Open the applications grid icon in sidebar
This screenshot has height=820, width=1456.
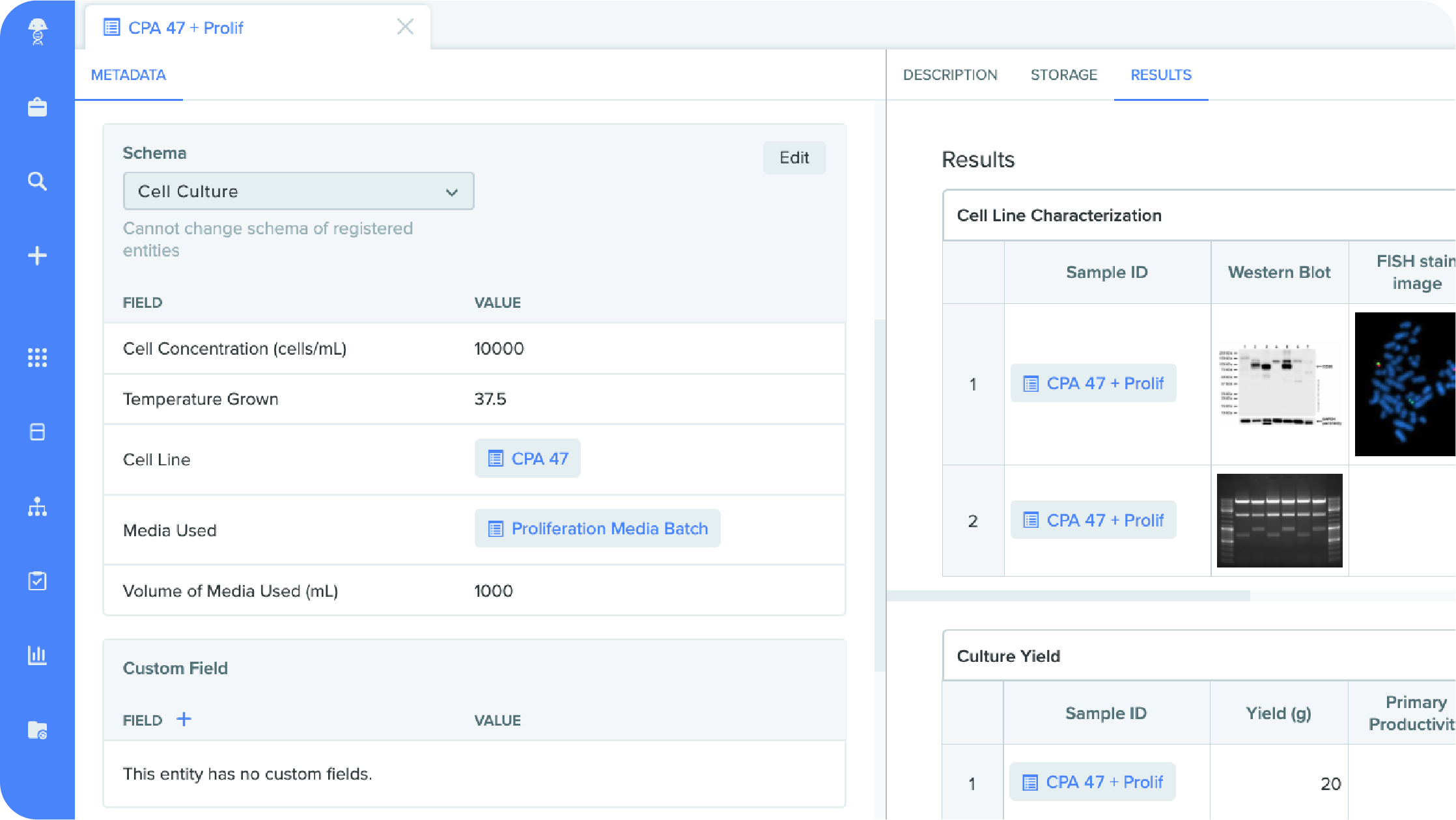point(37,357)
